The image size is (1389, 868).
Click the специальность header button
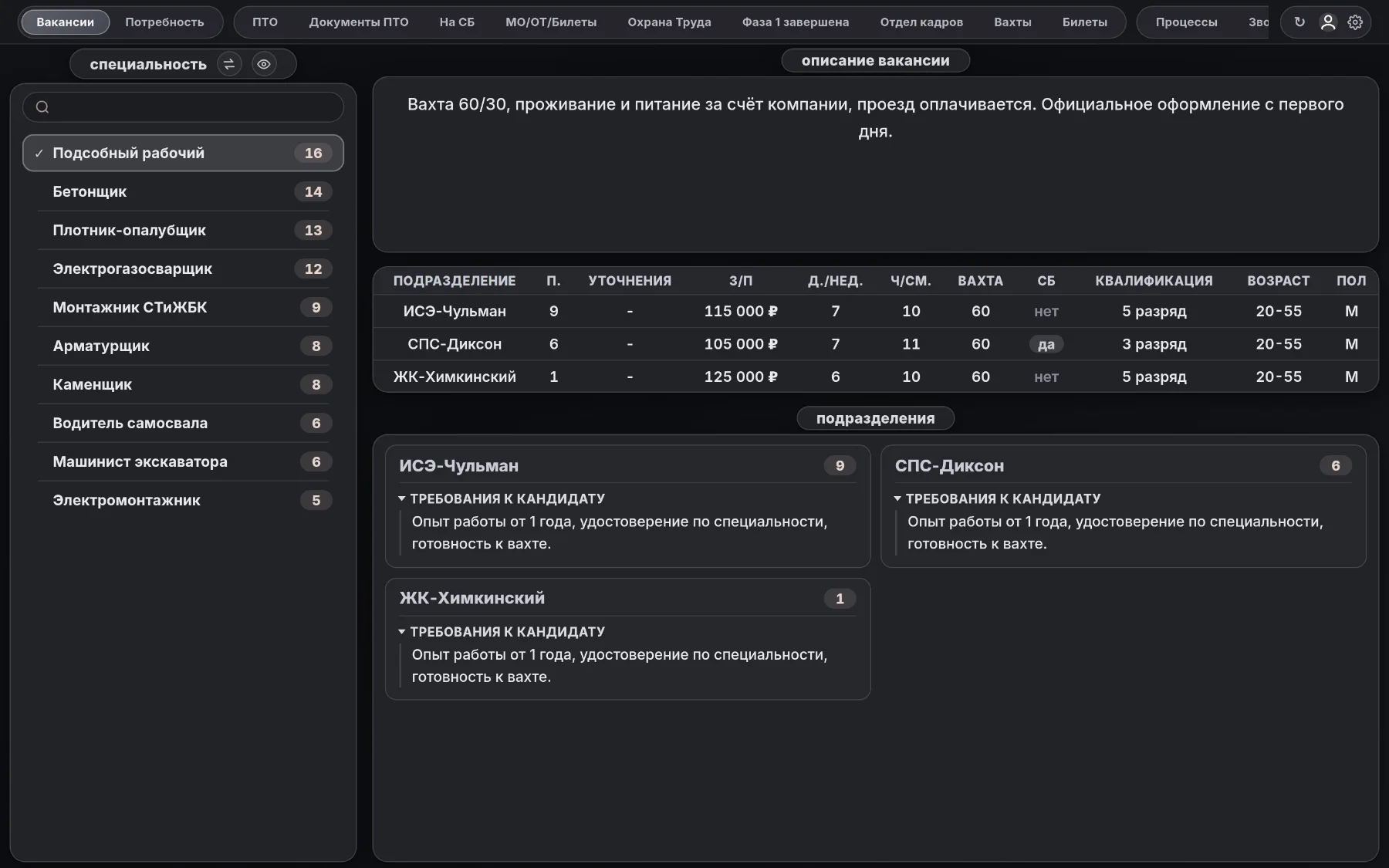(148, 64)
